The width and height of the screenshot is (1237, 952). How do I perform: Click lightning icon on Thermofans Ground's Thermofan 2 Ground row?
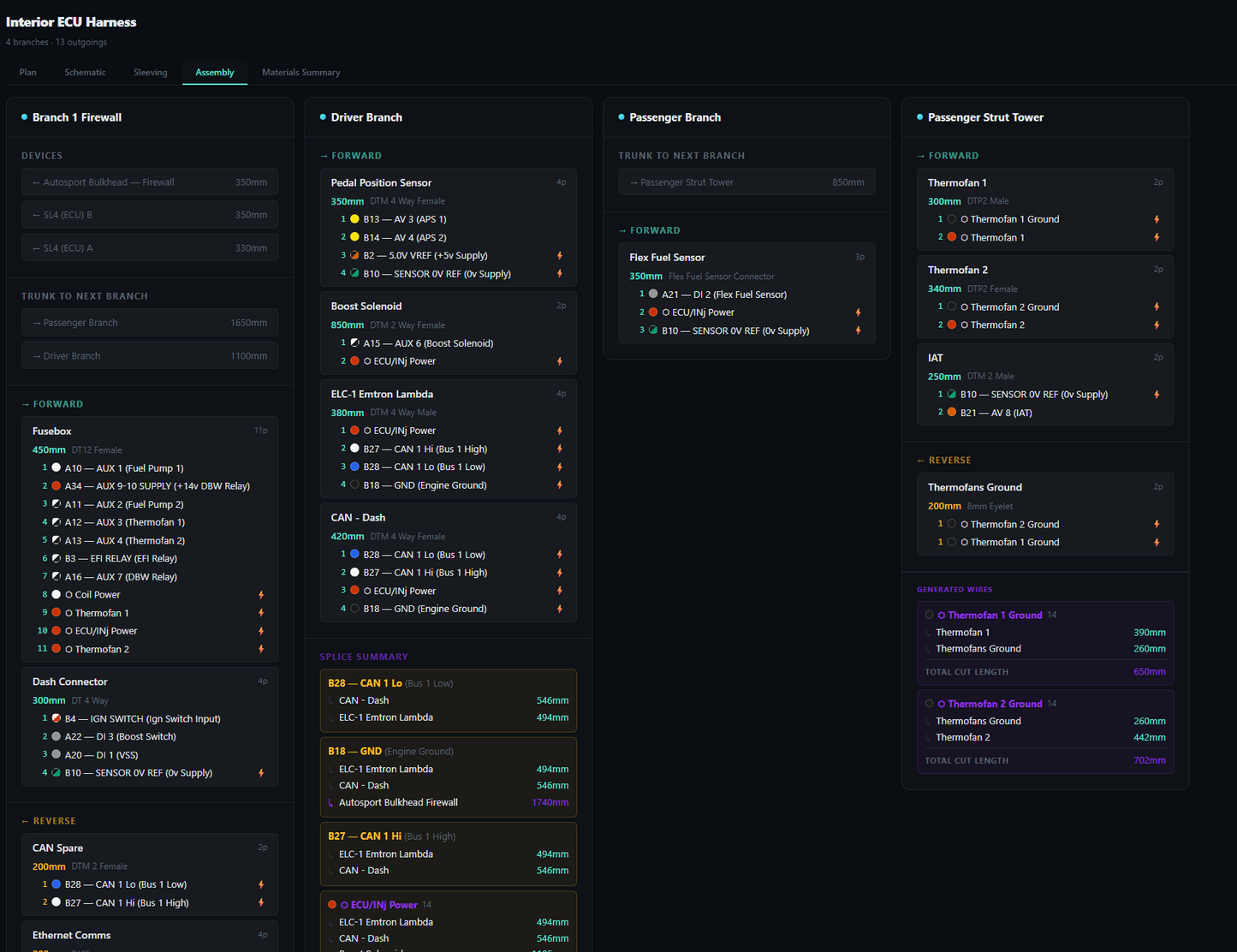click(x=1157, y=524)
